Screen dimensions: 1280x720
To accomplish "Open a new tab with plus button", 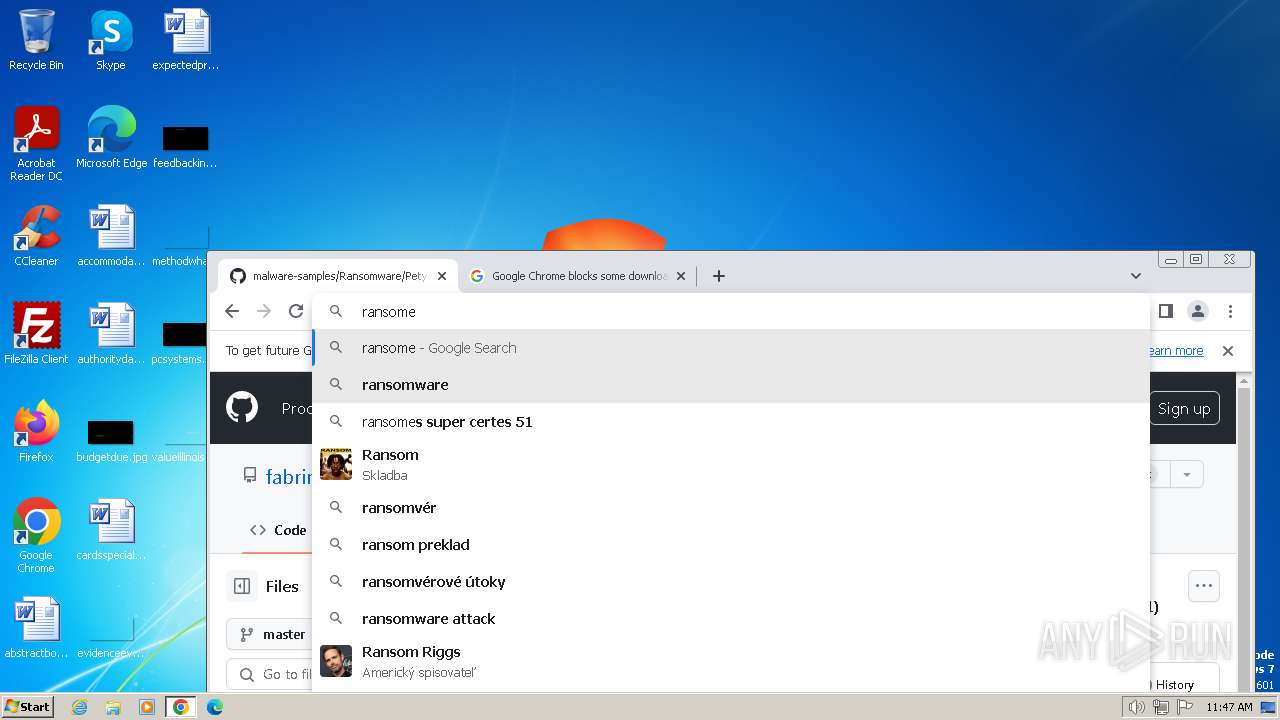I will (x=718, y=276).
